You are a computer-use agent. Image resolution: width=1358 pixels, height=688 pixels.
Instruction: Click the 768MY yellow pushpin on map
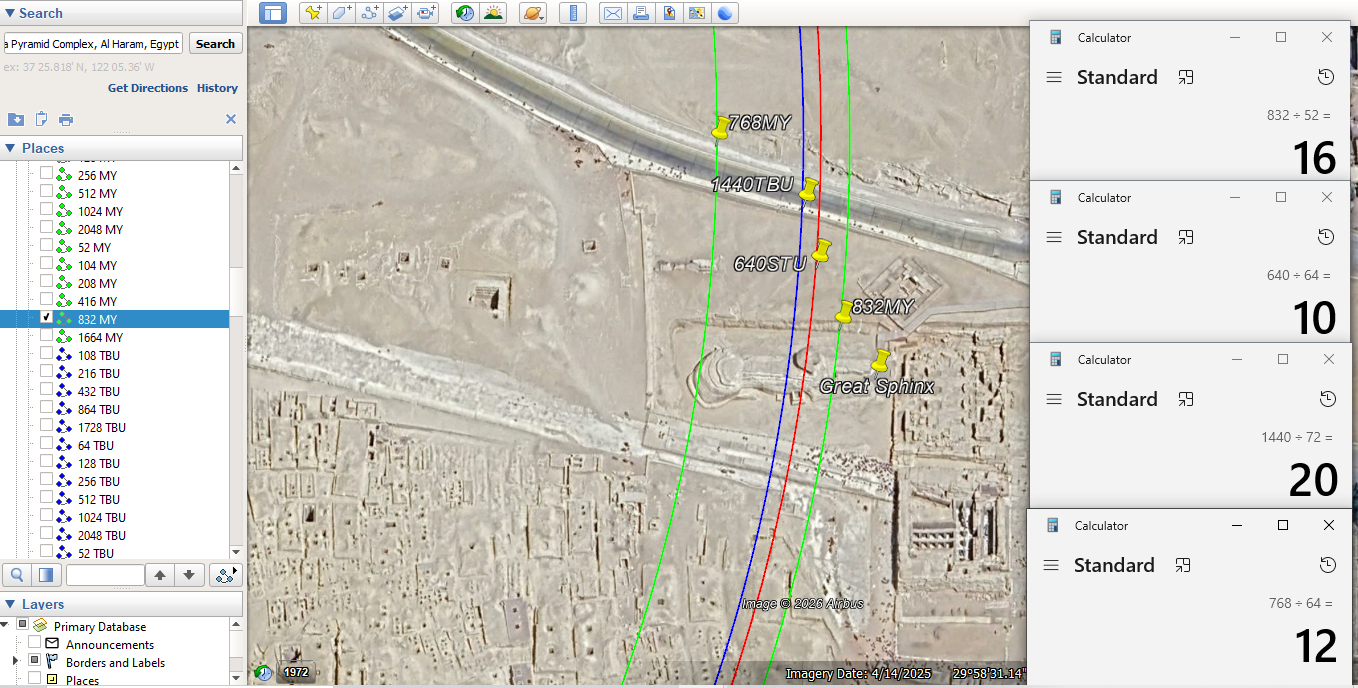720,127
